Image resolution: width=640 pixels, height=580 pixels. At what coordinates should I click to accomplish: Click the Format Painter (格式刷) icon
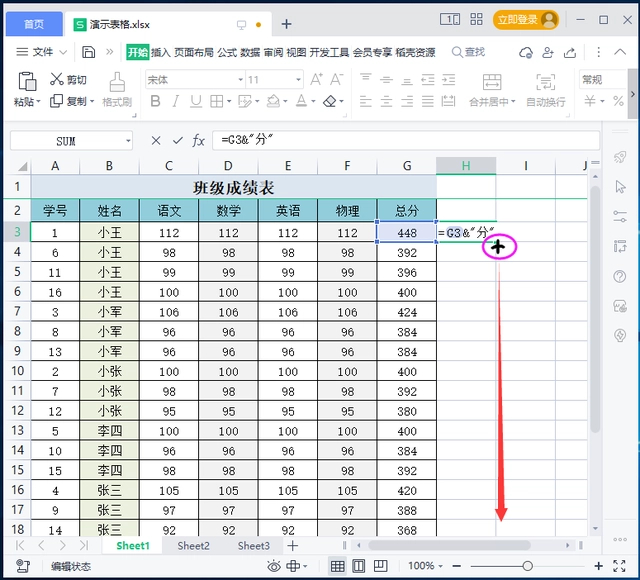(x=117, y=82)
